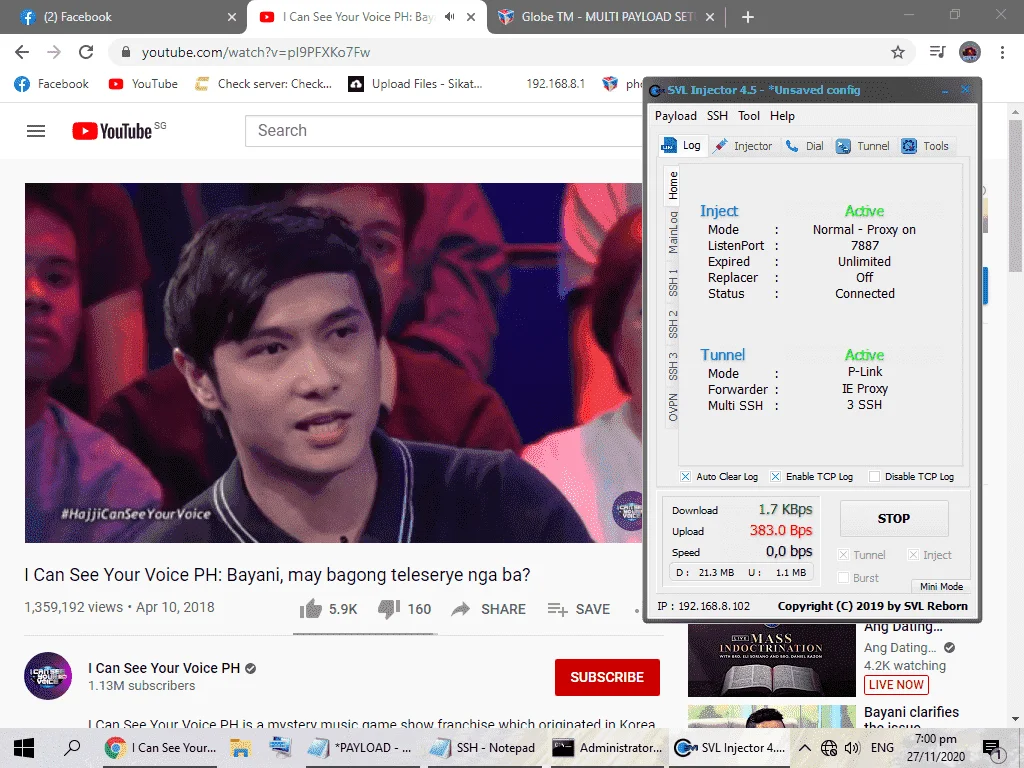Click the browser forward arrow

[54, 52]
